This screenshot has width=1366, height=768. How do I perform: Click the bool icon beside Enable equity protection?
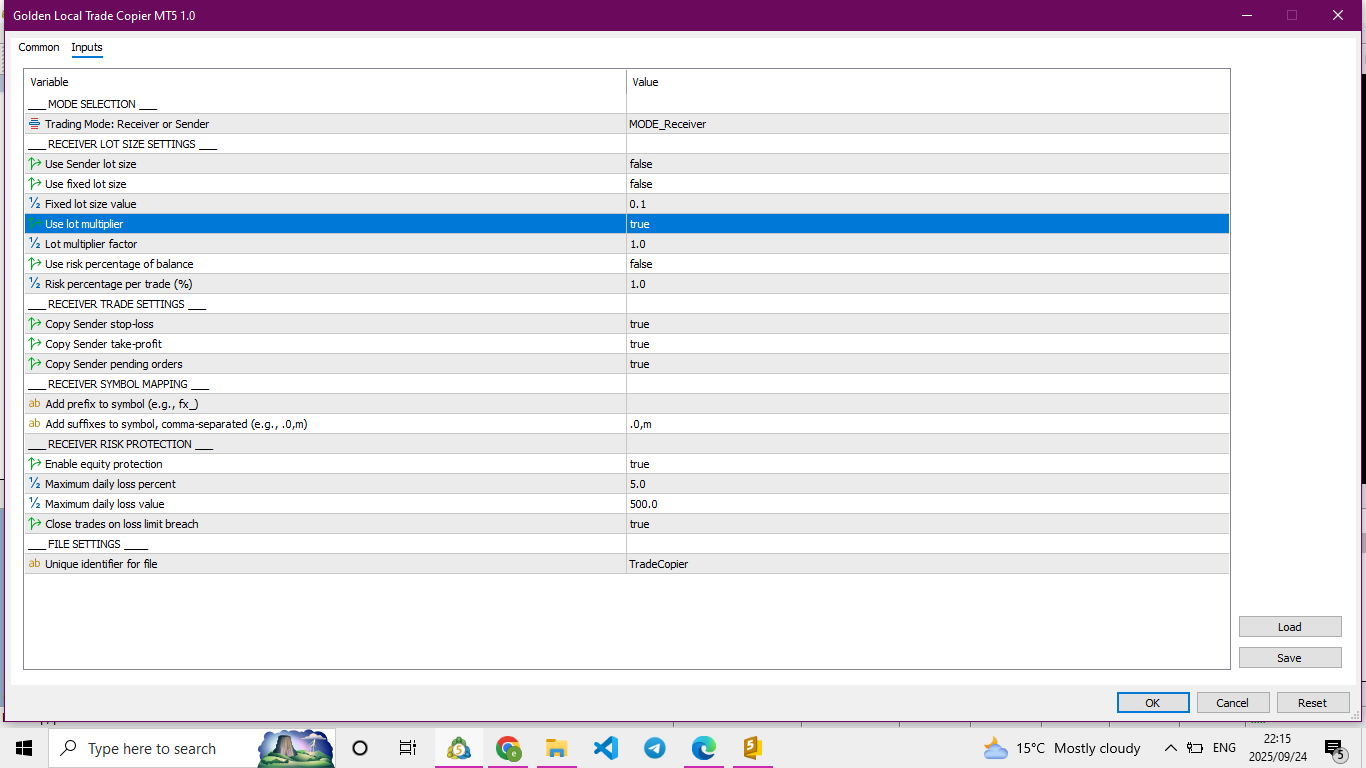(35, 464)
